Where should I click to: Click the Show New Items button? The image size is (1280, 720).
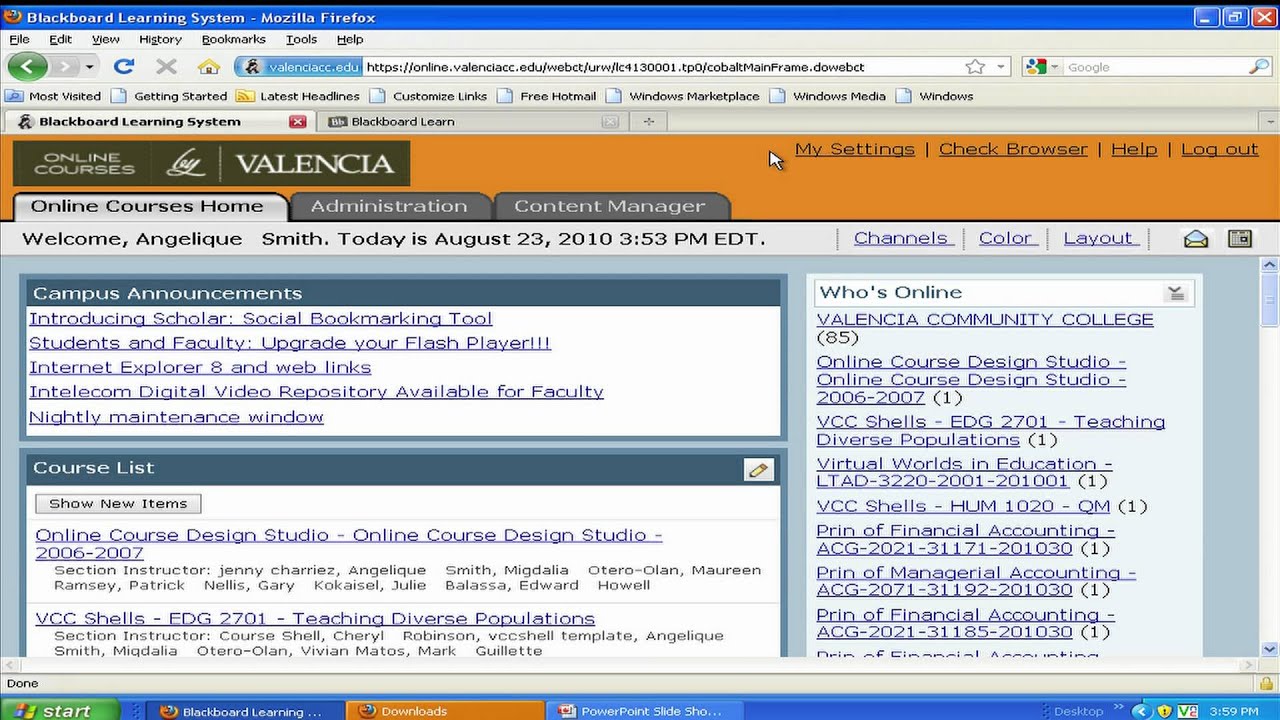tap(118, 503)
